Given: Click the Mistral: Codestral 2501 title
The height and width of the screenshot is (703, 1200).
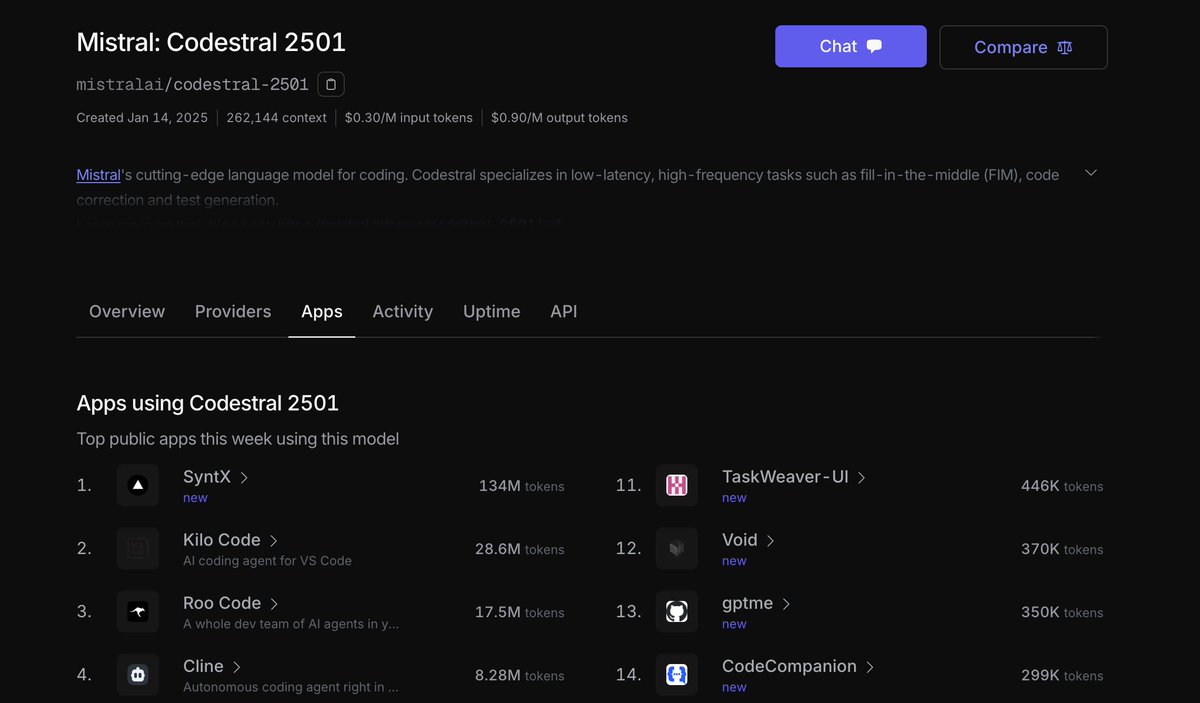Looking at the screenshot, I should click(211, 42).
